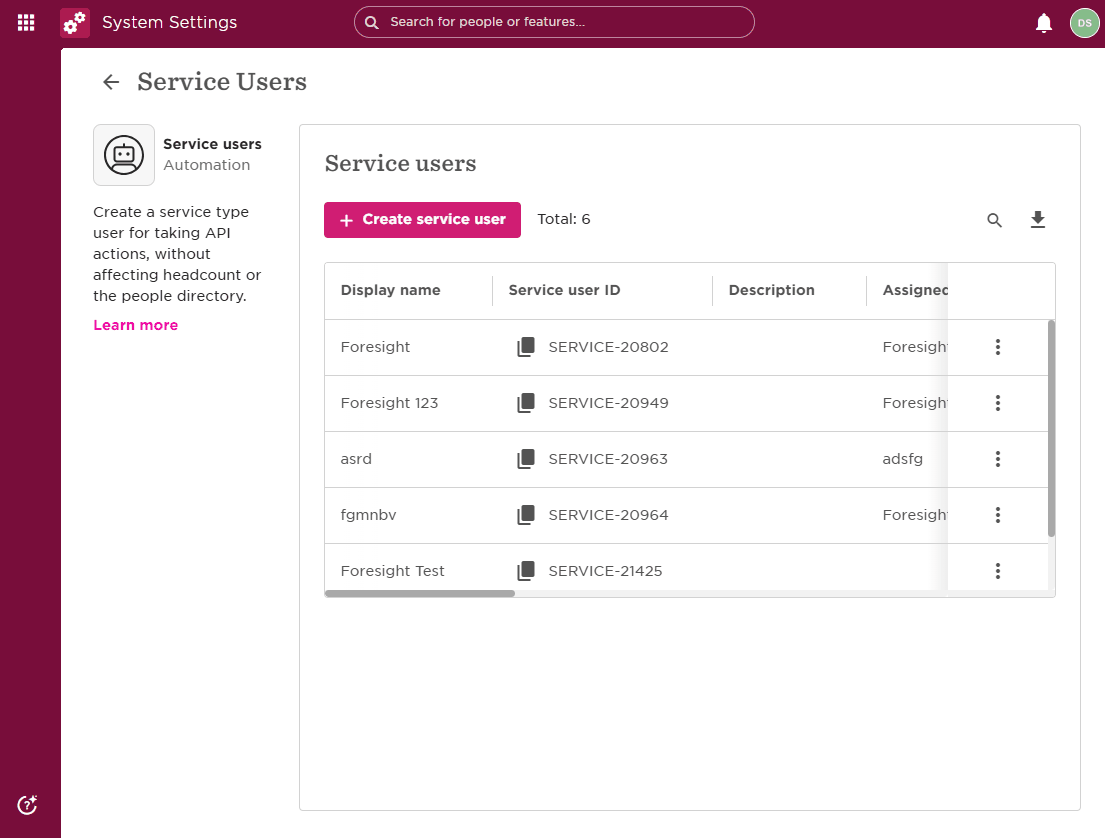Click the Automation subtitle in the side panel
This screenshot has width=1105, height=838.
pyautogui.click(x=206, y=165)
